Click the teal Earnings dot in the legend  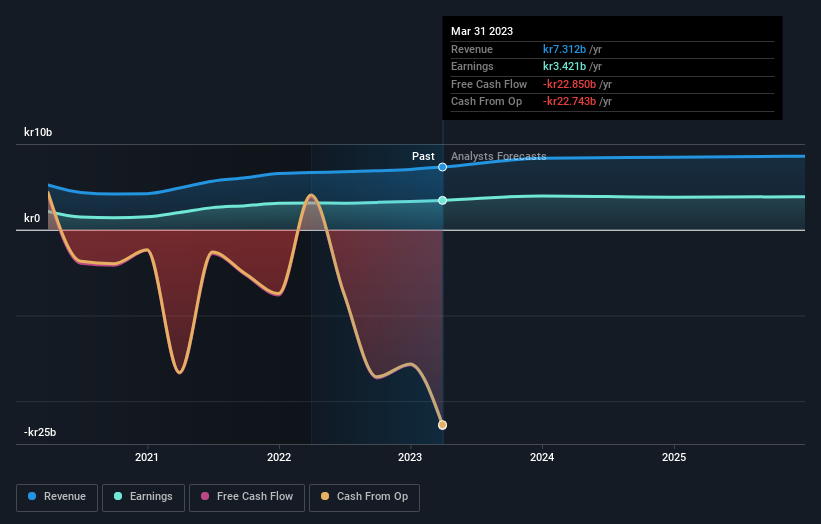[118, 496]
